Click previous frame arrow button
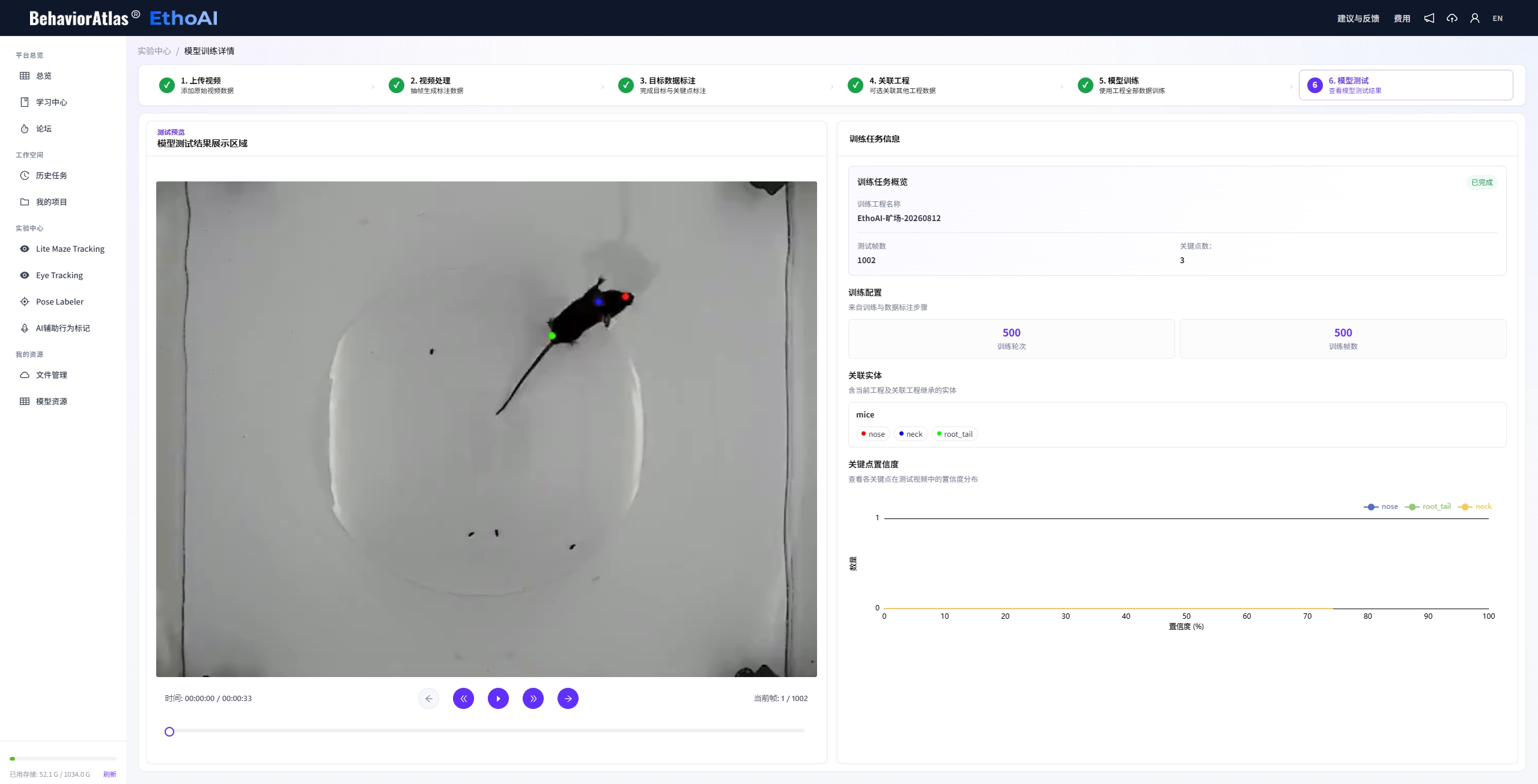Viewport: 1538px width, 784px height. [x=429, y=699]
